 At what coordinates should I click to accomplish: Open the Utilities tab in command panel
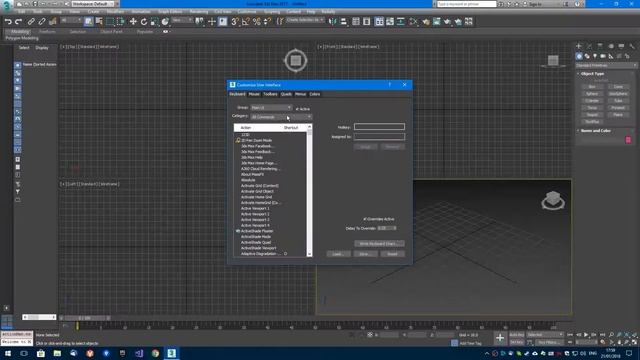632,46
